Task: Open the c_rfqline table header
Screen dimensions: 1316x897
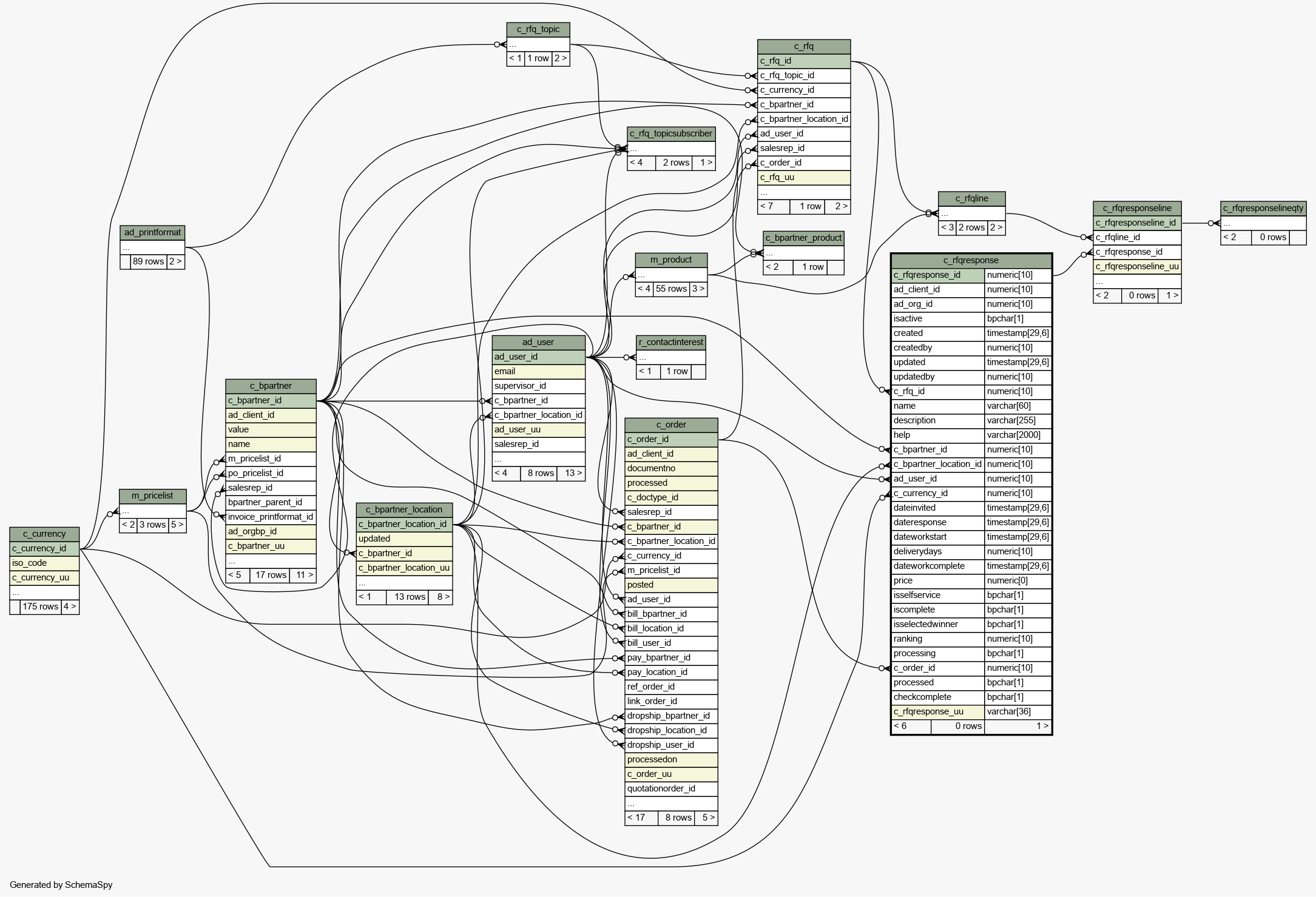Action: [972, 199]
